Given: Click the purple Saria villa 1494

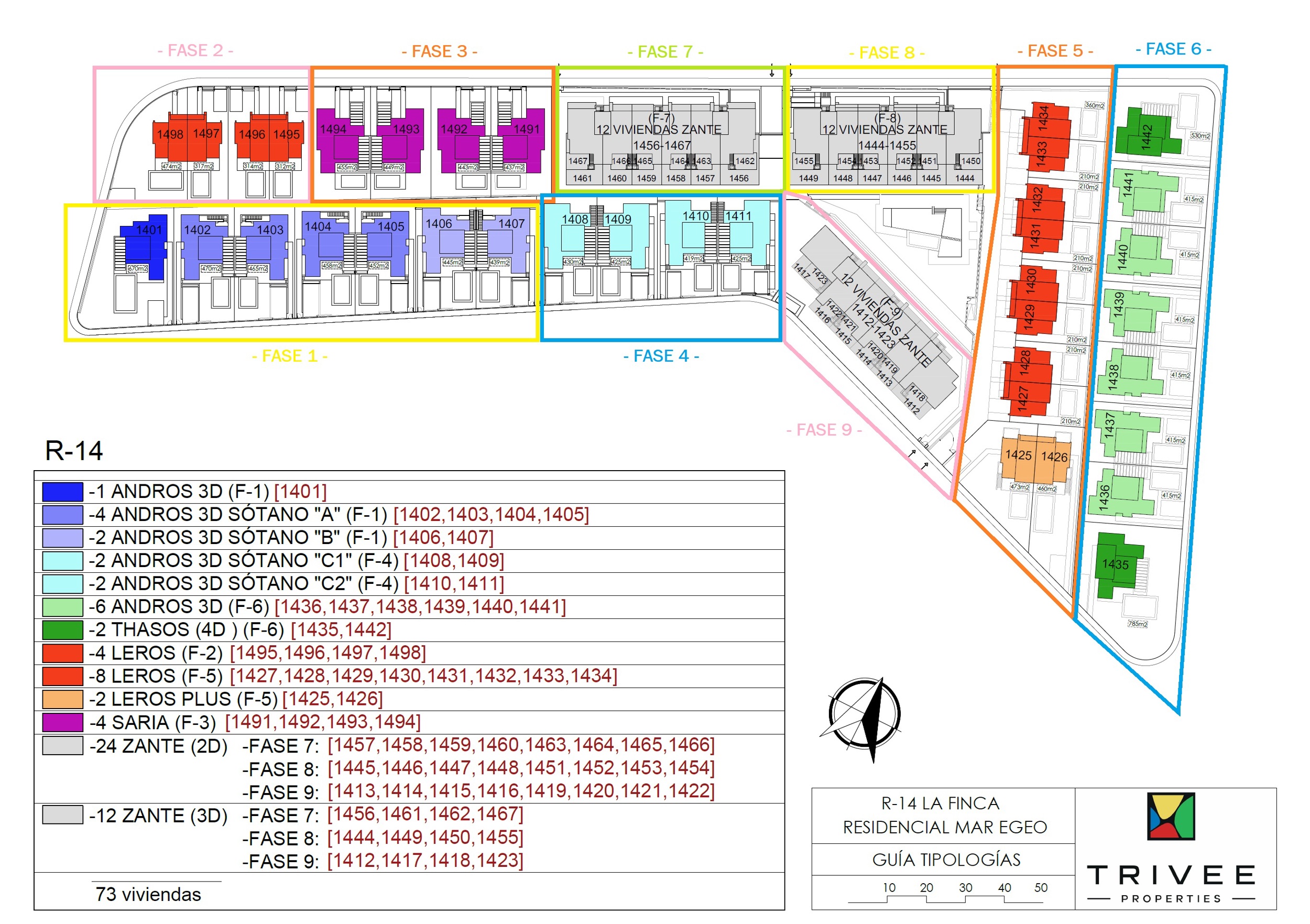Looking at the screenshot, I should [x=342, y=143].
